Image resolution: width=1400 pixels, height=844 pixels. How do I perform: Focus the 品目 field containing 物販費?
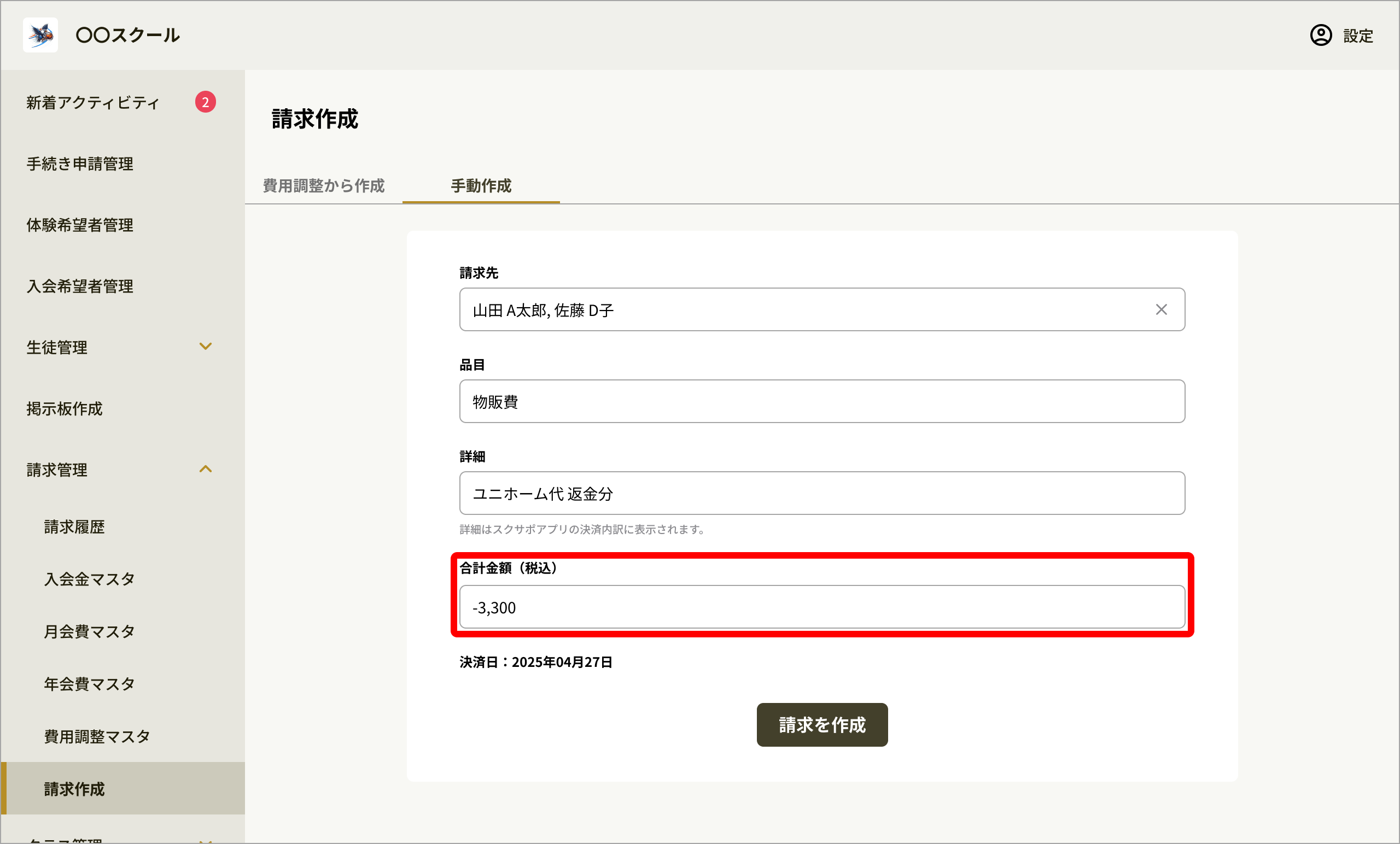pyautogui.click(x=821, y=402)
